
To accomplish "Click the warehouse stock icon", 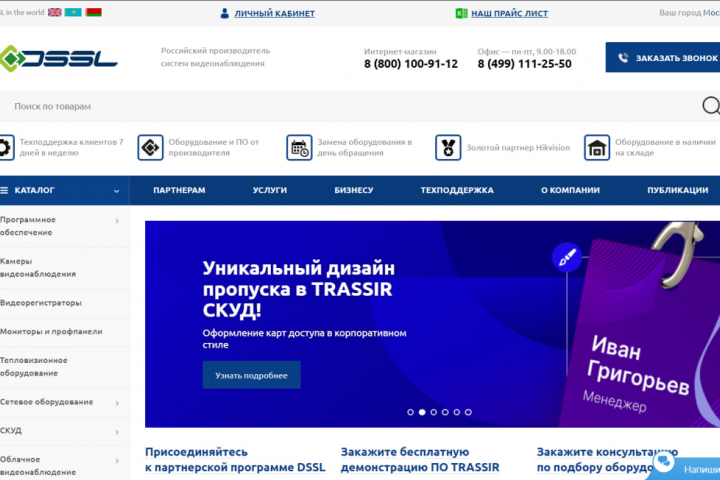I will pos(597,147).
